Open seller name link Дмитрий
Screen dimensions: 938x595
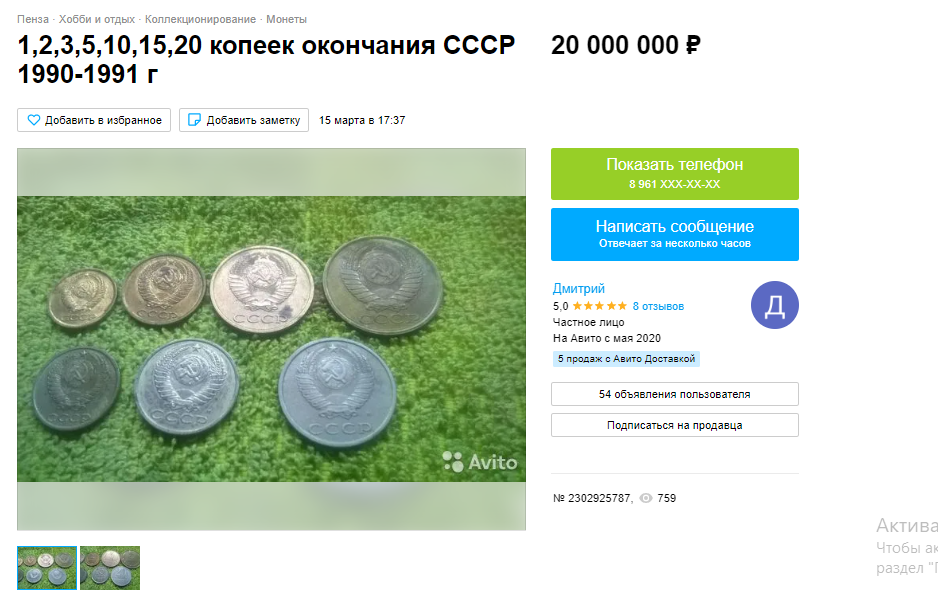pos(578,289)
